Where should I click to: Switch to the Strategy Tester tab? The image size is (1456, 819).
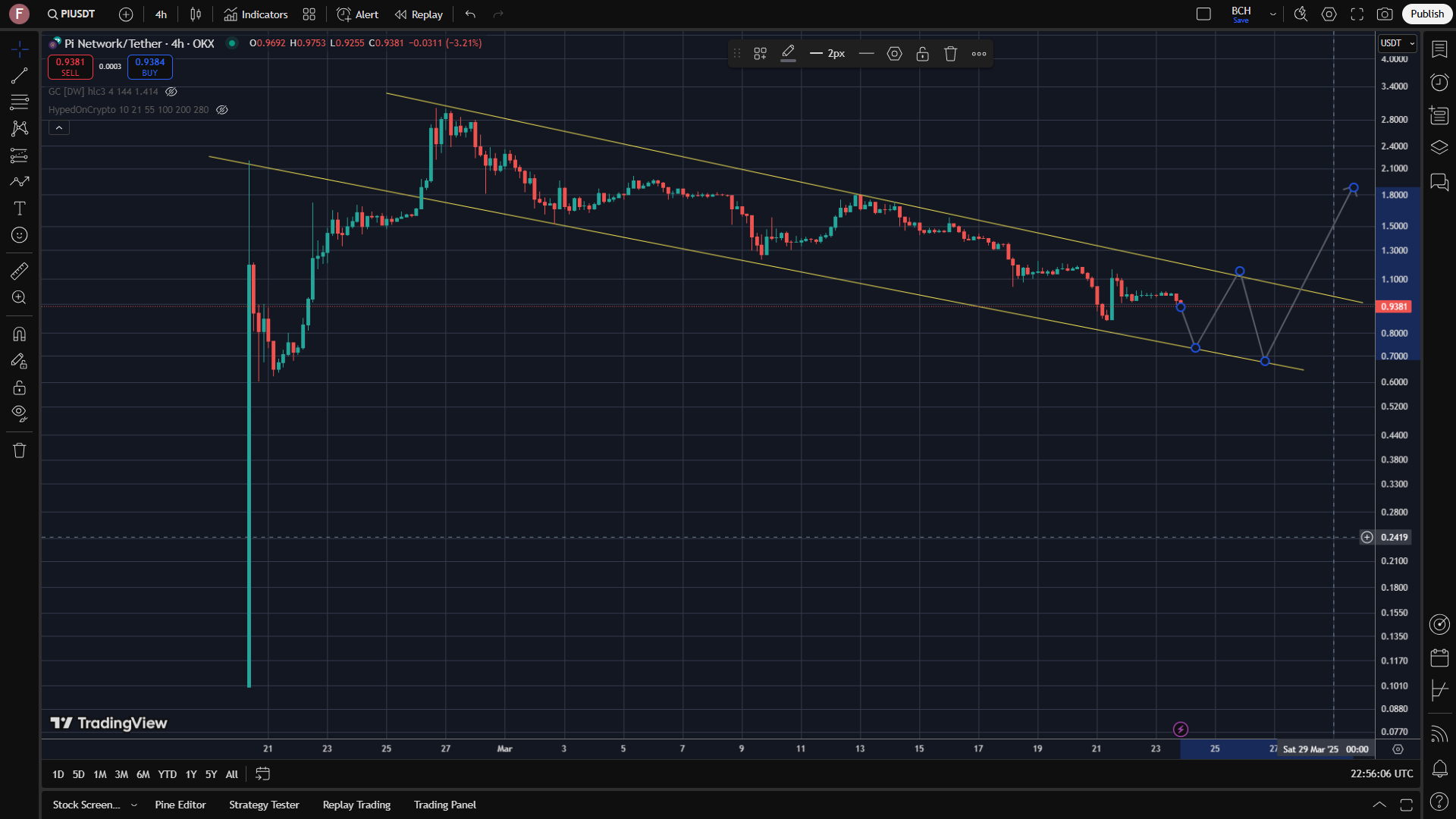tap(264, 805)
